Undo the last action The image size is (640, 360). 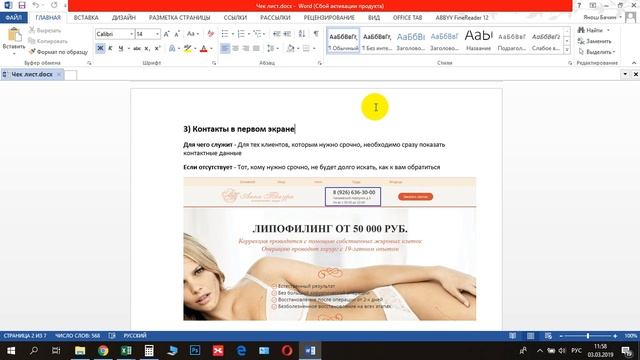pos(36,5)
